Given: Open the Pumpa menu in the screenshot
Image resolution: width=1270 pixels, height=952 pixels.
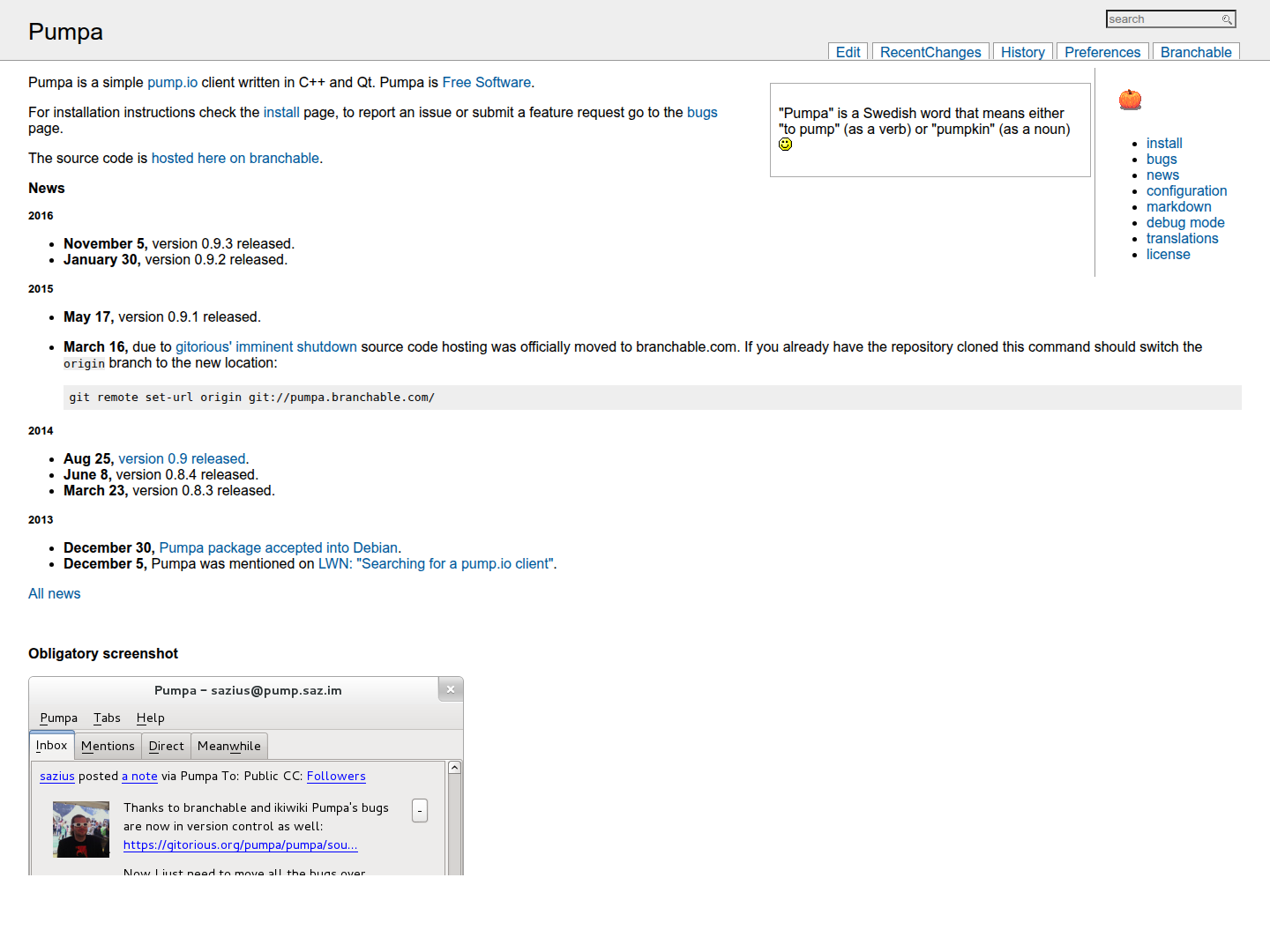Looking at the screenshot, I should coord(58,718).
